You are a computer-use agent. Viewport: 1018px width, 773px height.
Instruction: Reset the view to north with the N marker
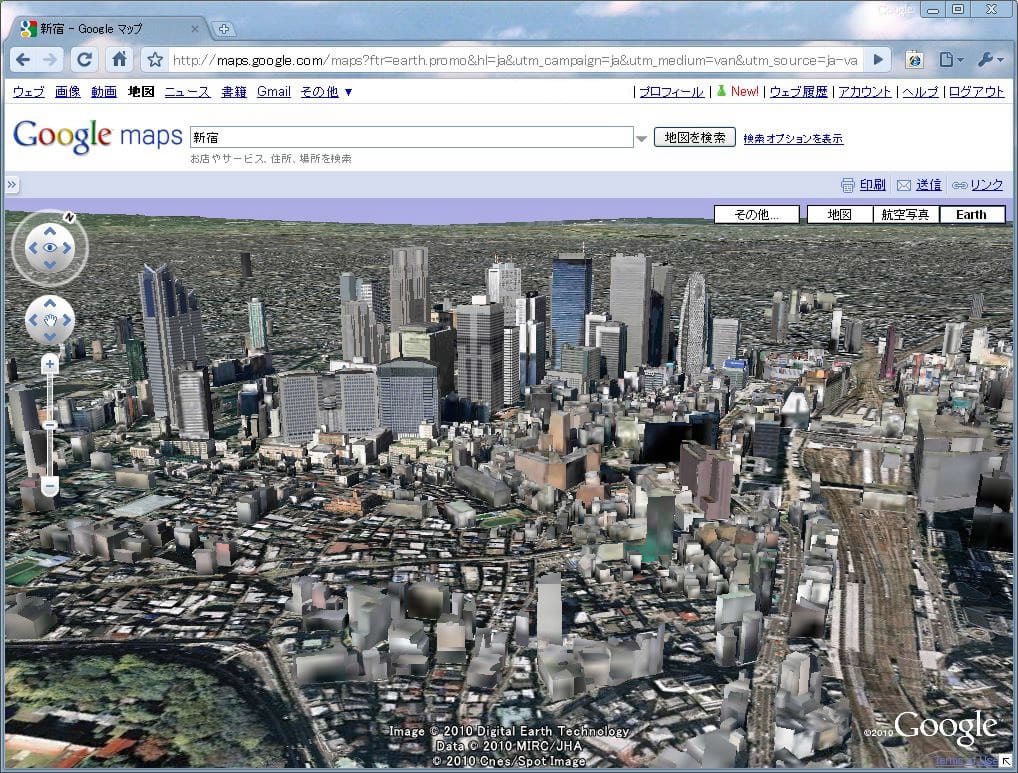pos(69,217)
